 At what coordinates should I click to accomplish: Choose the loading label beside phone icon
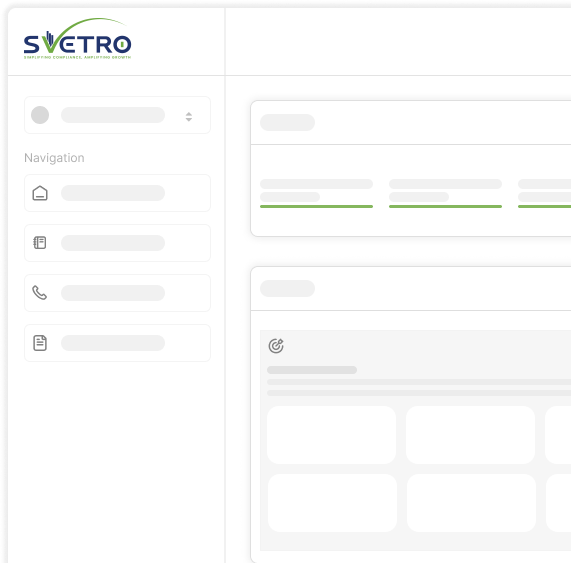113,293
